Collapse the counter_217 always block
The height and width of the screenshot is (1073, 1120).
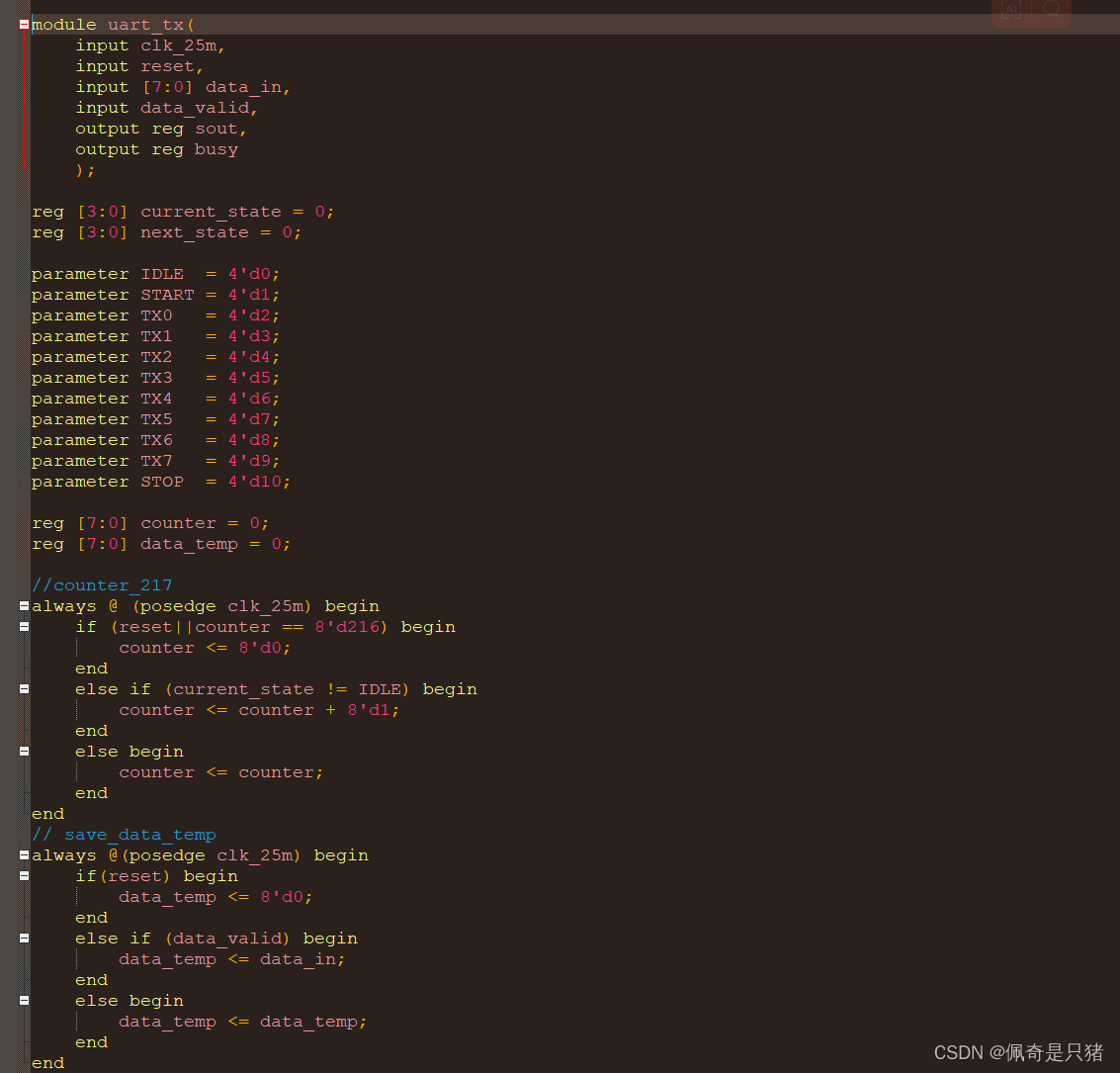[x=22, y=605]
